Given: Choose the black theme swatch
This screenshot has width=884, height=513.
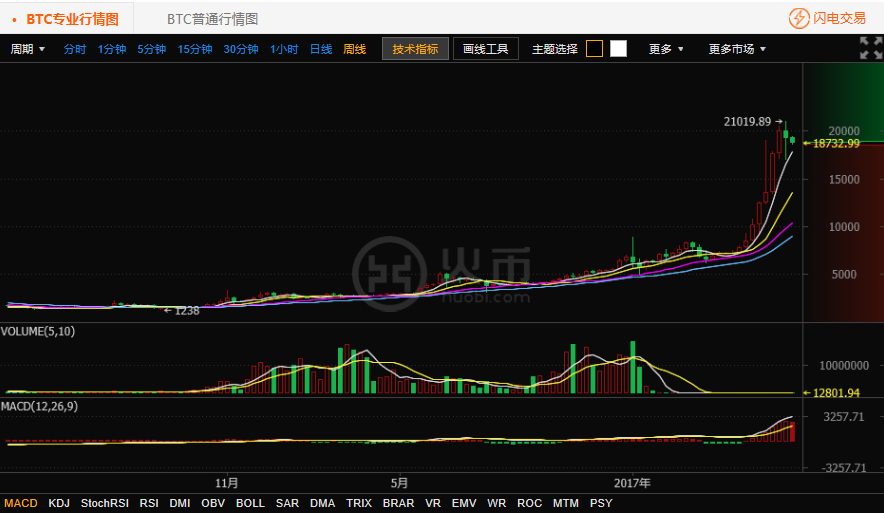Looking at the screenshot, I should pyautogui.click(x=594, y=49).
